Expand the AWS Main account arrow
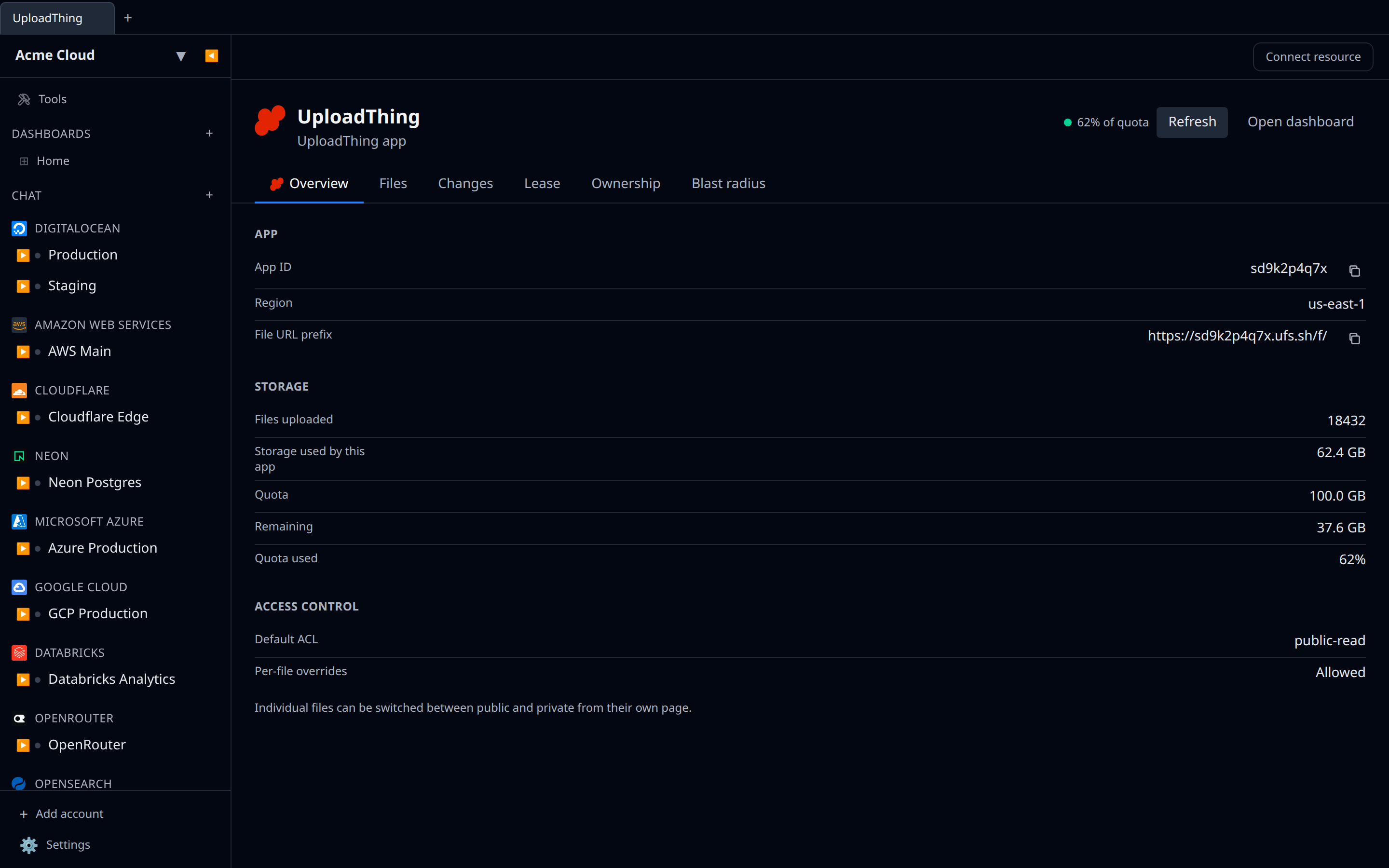This screenshot has width=1389, height=868. [x=23, y=352]
